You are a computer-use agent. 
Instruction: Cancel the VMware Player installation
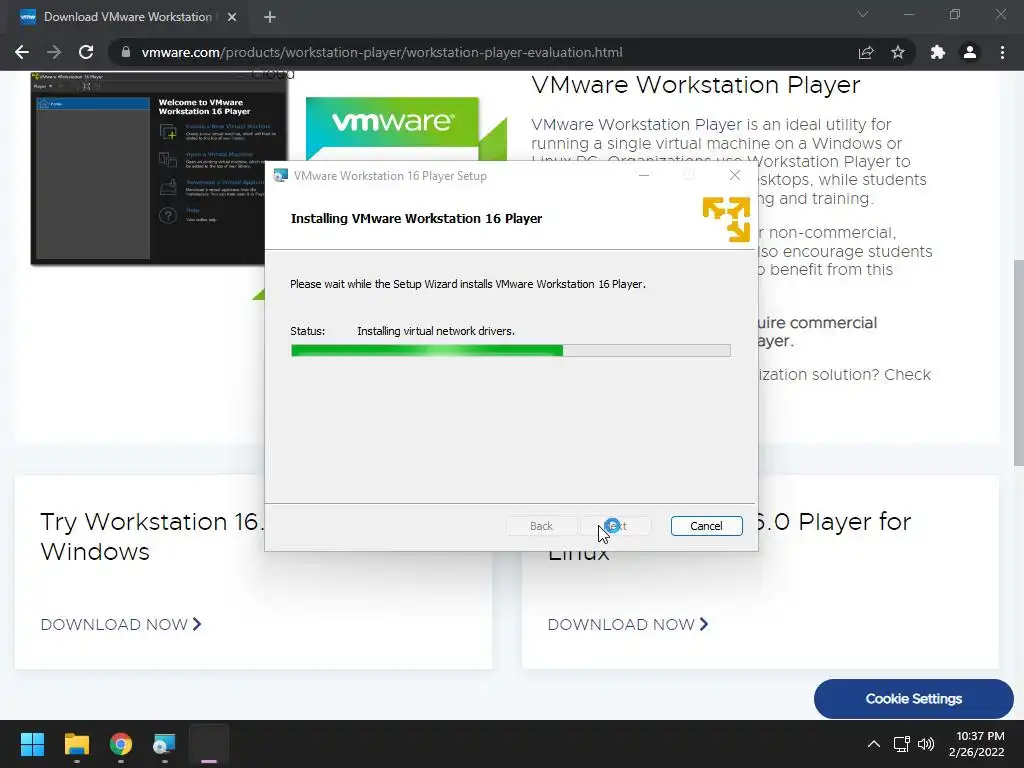[706, 526]
